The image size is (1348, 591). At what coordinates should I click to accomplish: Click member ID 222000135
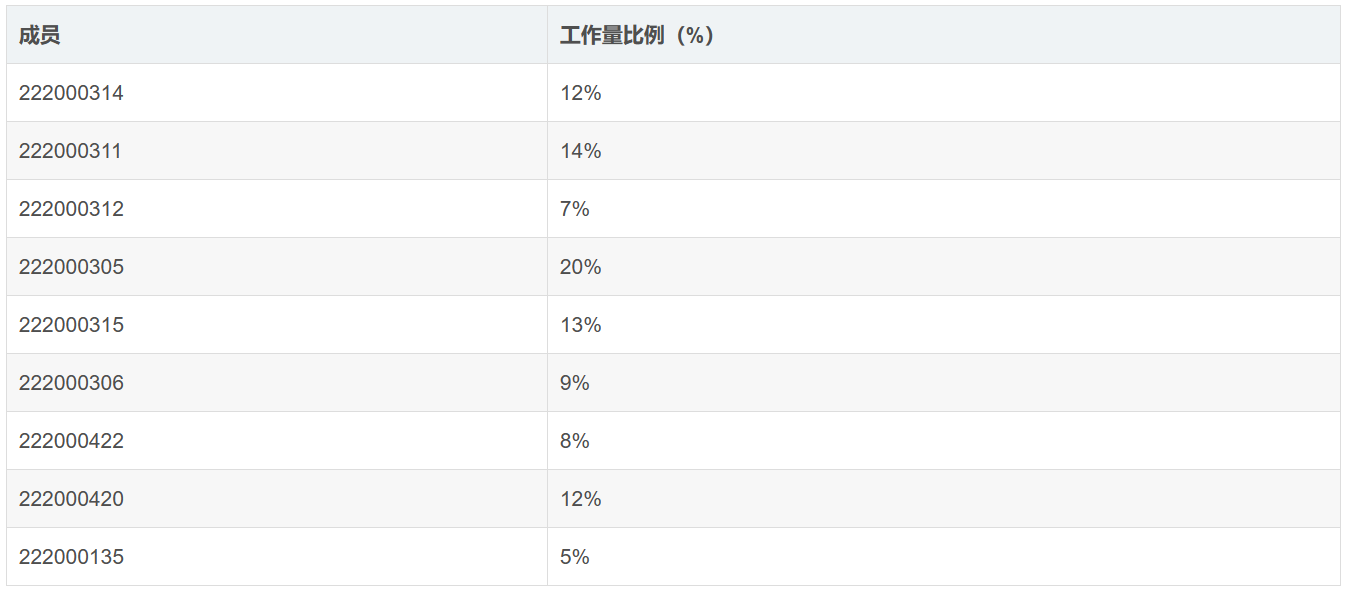71,557
